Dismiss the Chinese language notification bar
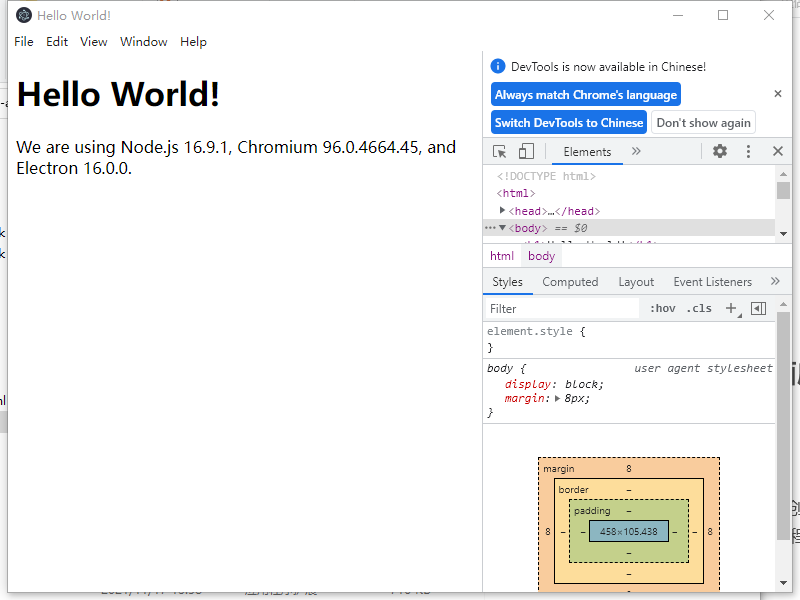This screenshot has height=600, width=800. coord(778,93)
